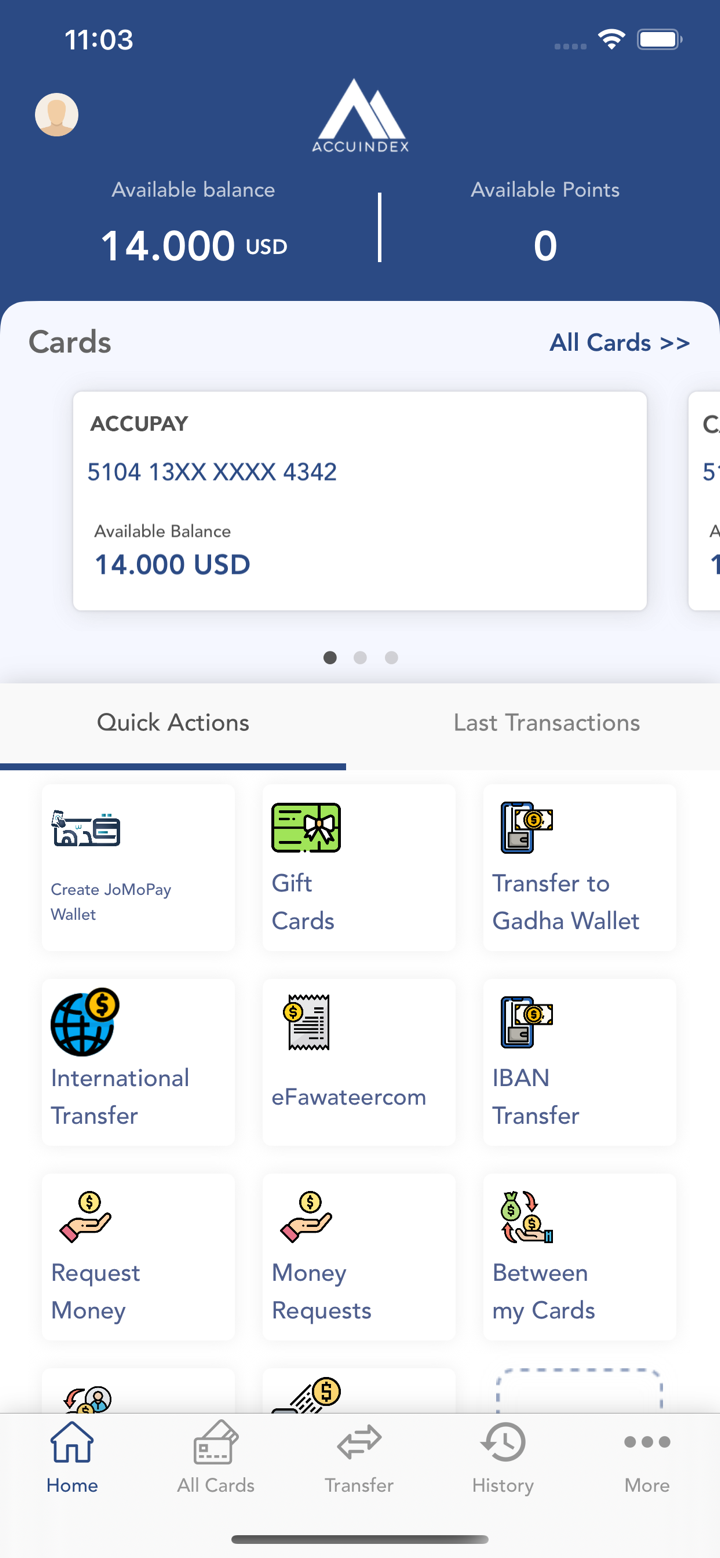Open the user profile avatar
This screenshot has width=720, height=1558.
pyautogui.click(x=57, y=115)
